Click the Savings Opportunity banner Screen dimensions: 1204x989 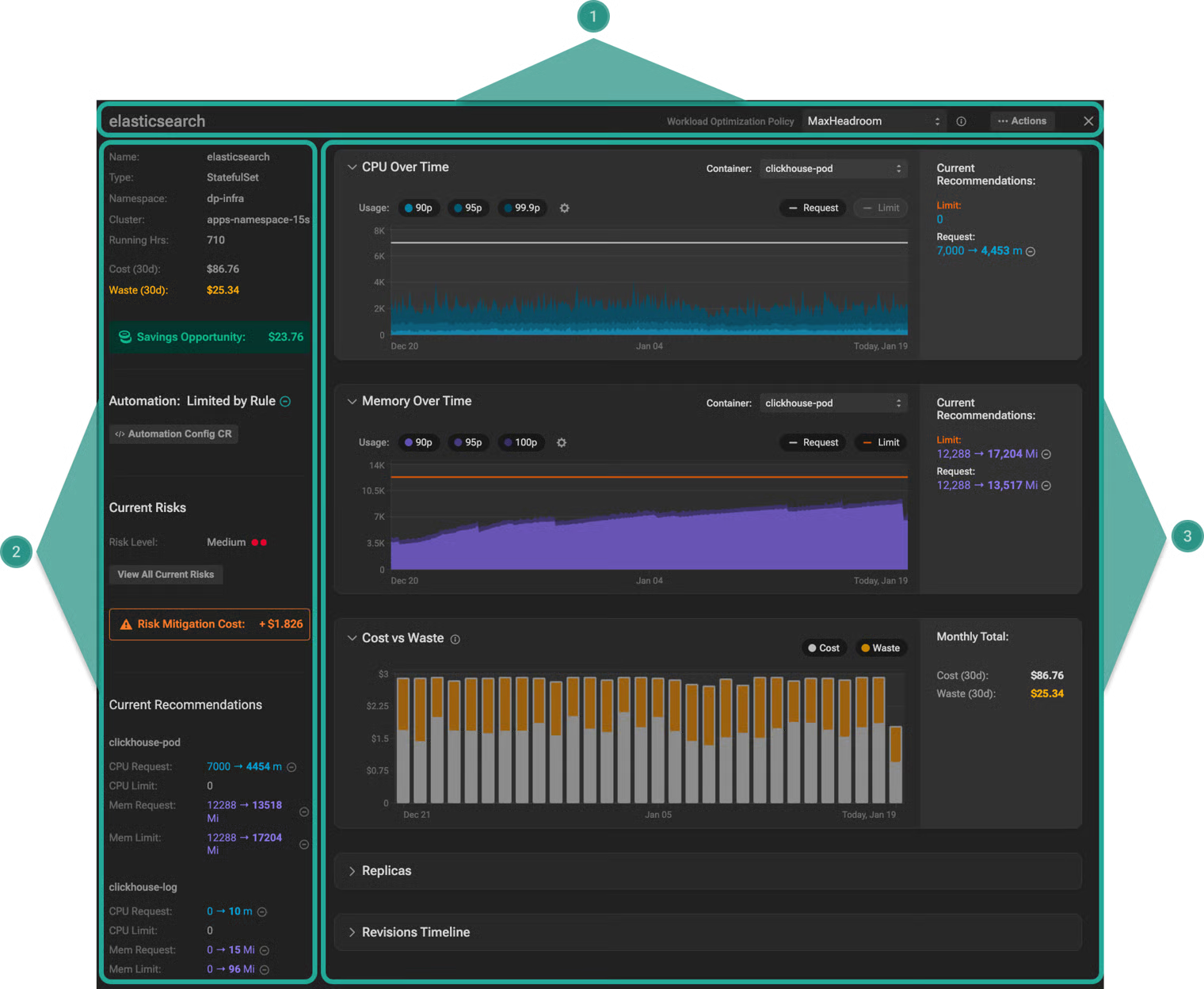[x=210, y=337]
